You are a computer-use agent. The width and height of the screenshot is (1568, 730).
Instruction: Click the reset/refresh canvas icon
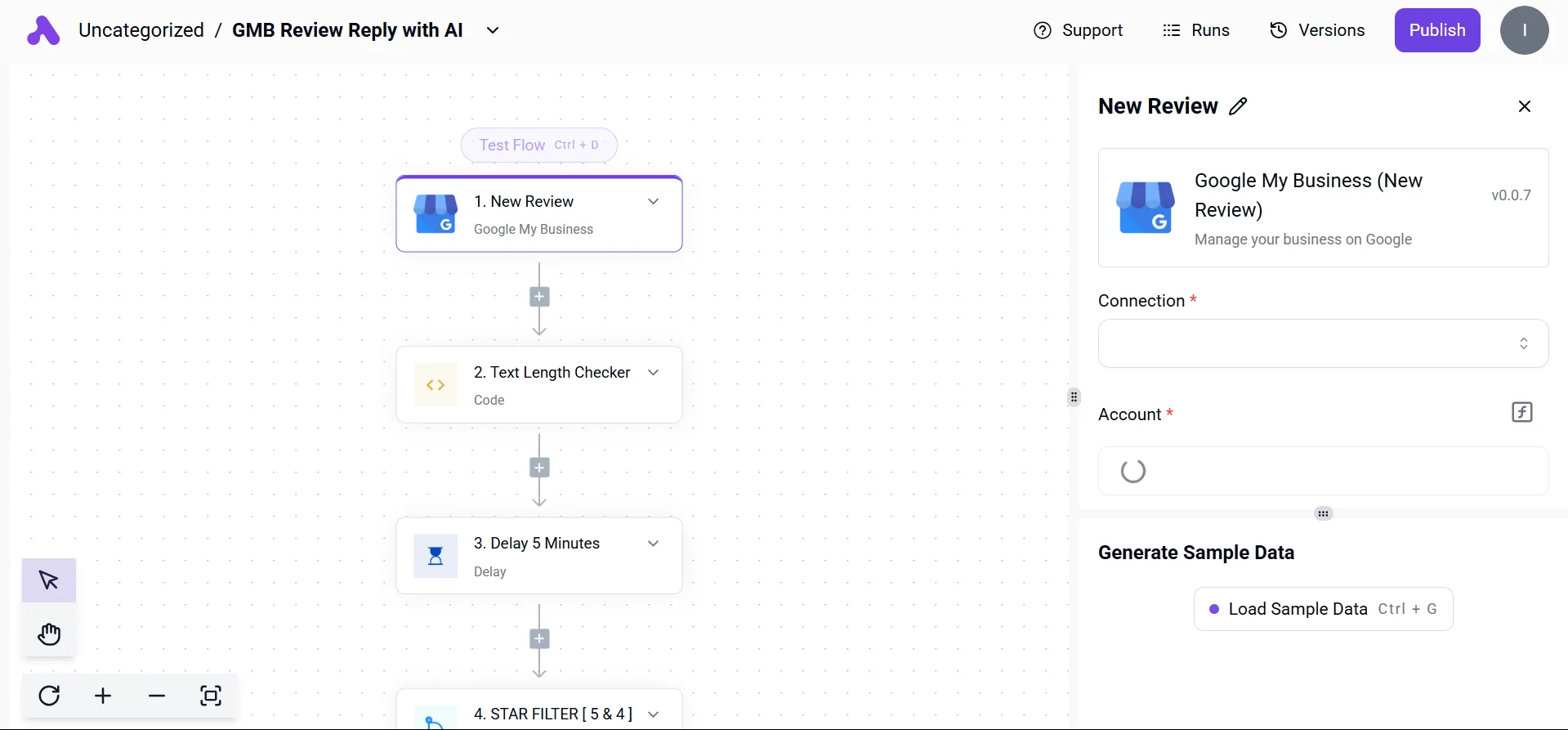49,696
